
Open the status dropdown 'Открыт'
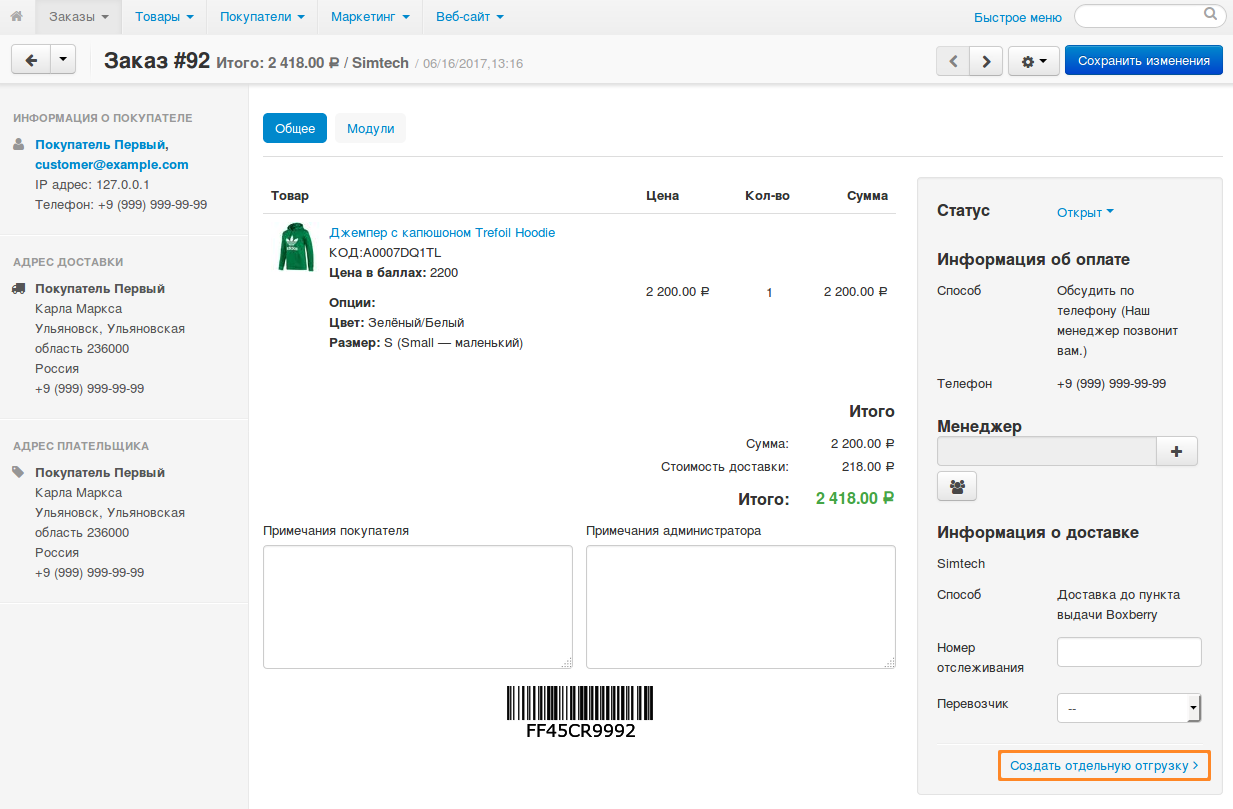click(x=1085, y=212)
